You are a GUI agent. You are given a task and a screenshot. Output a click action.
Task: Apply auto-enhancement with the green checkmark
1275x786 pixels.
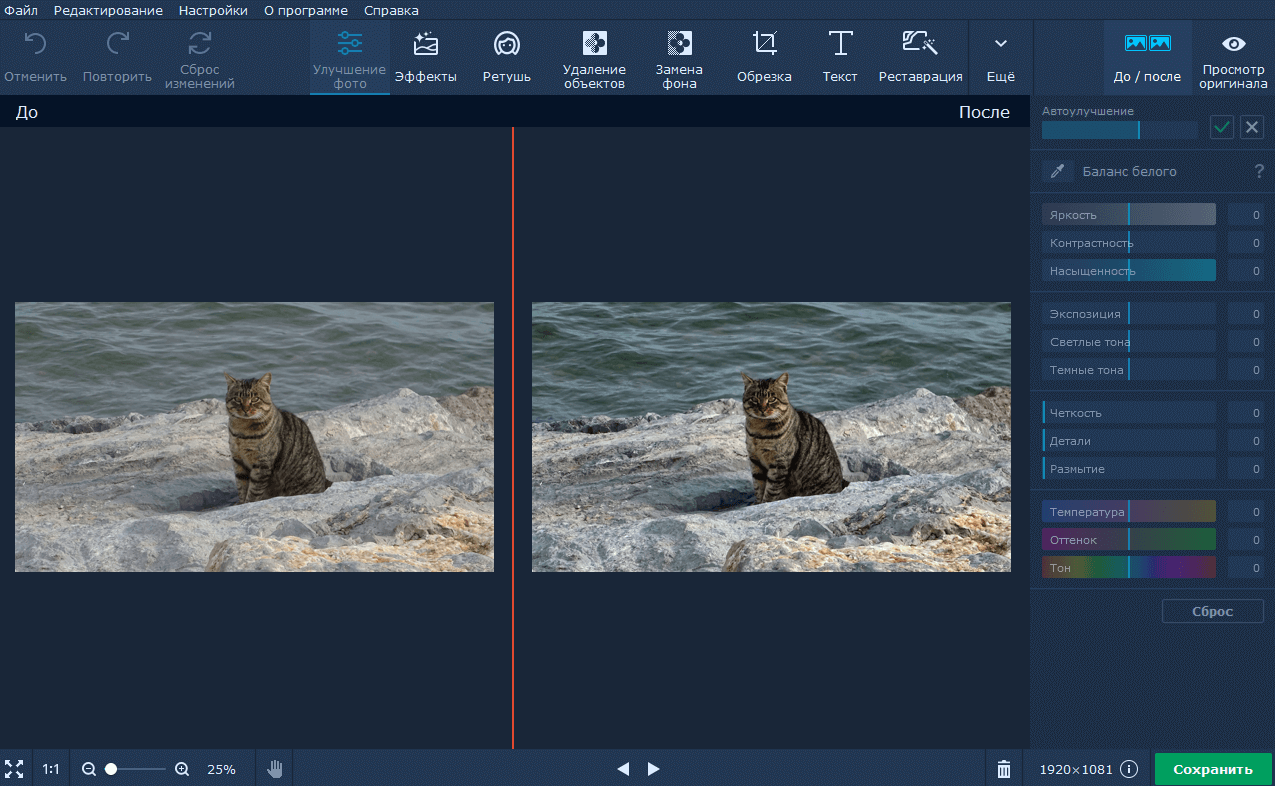click(x=1221, y=127)
